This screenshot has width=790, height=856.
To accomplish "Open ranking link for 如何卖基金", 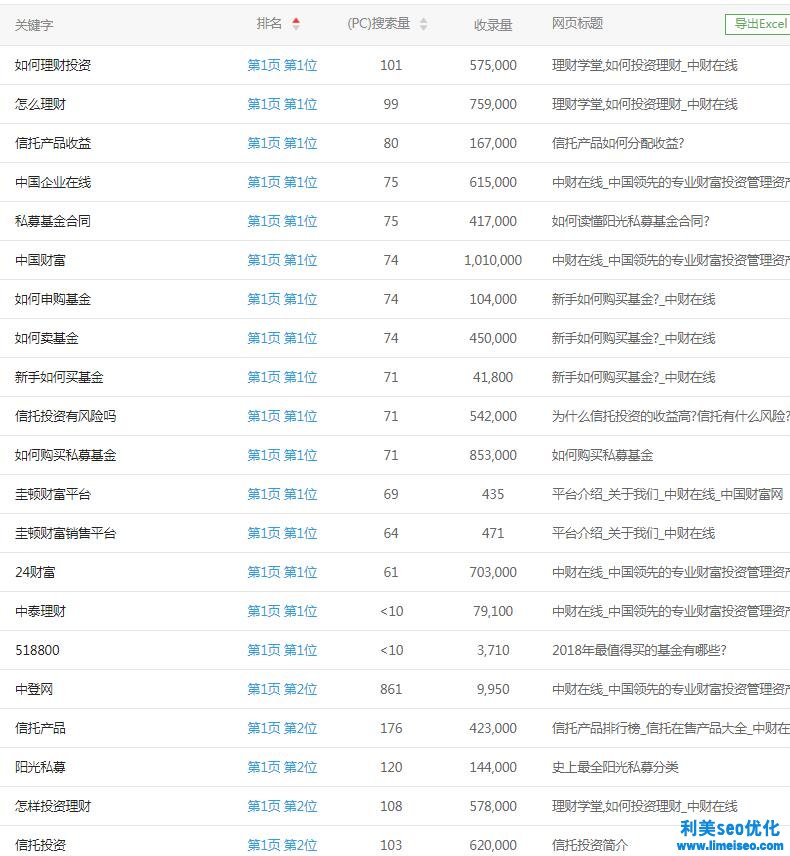I will (x=282, y=338).
